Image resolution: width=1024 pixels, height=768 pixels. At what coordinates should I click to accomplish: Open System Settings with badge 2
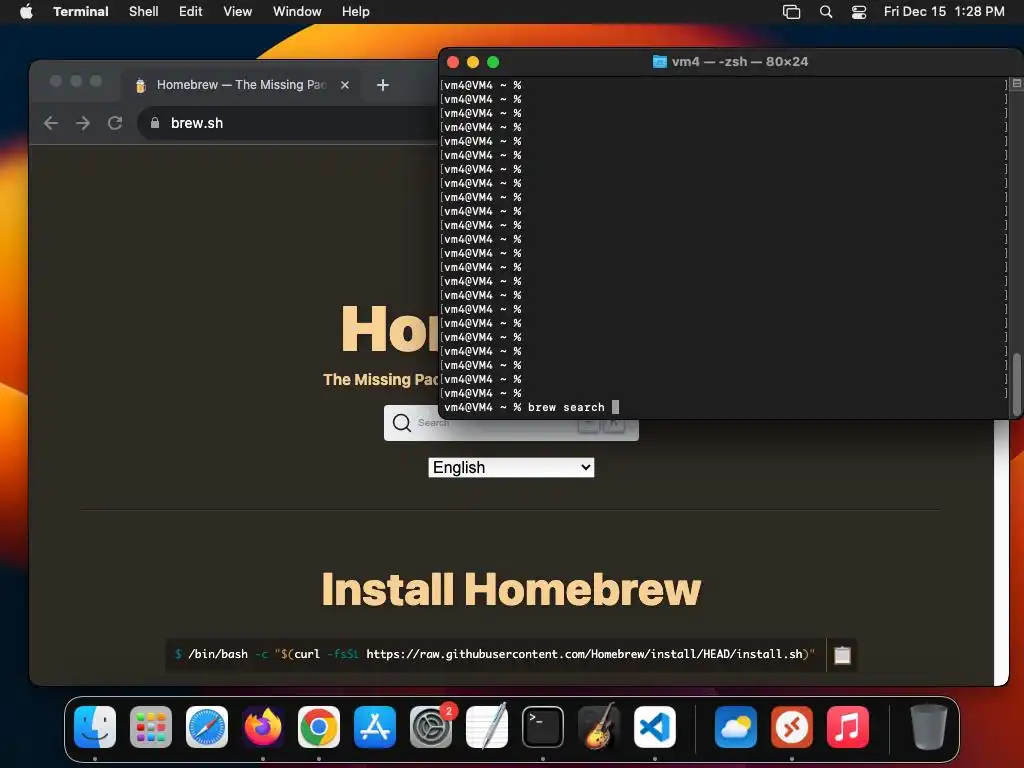click(x=431, y=727)
